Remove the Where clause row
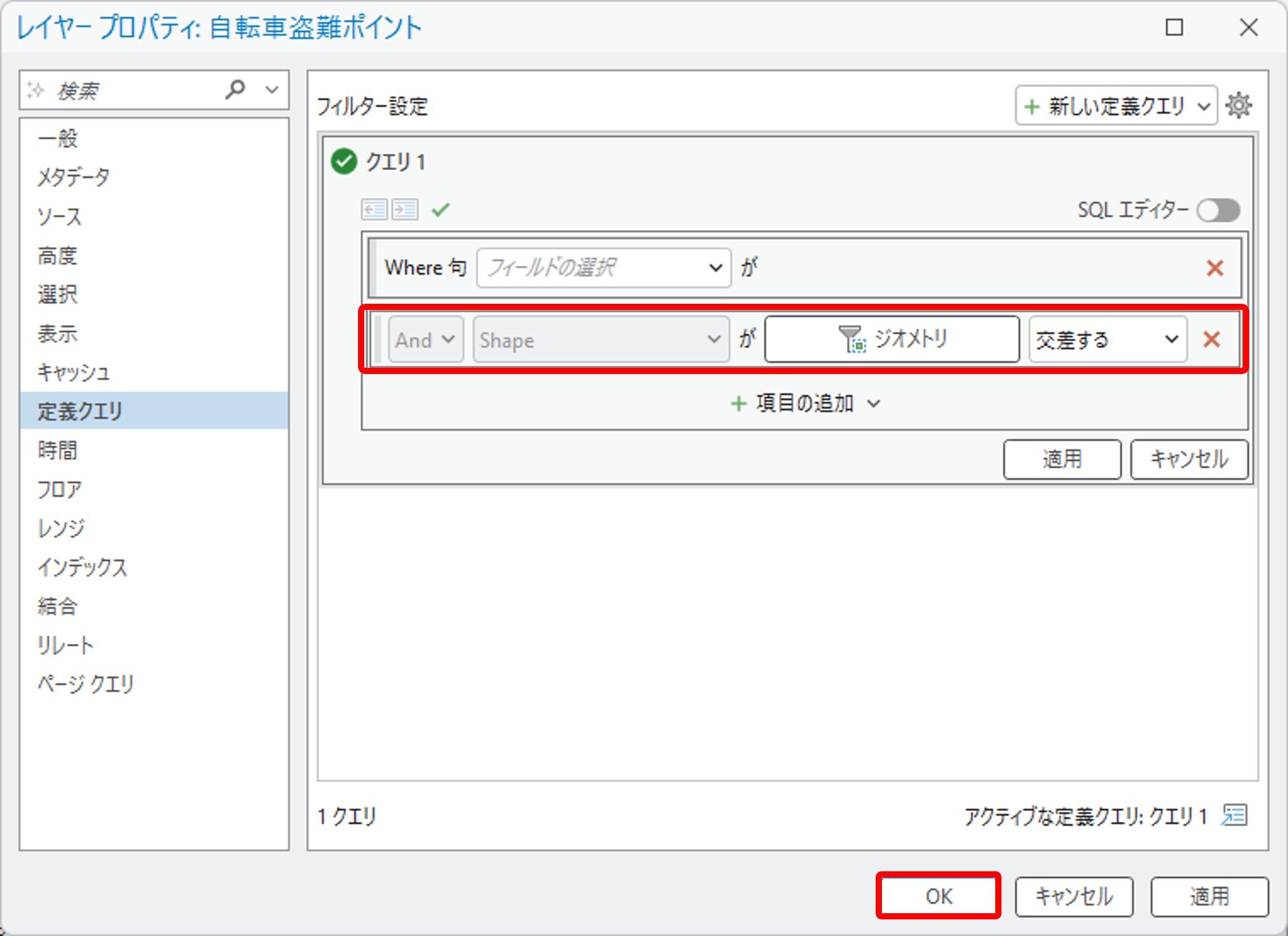 (x=1215, y=268)
